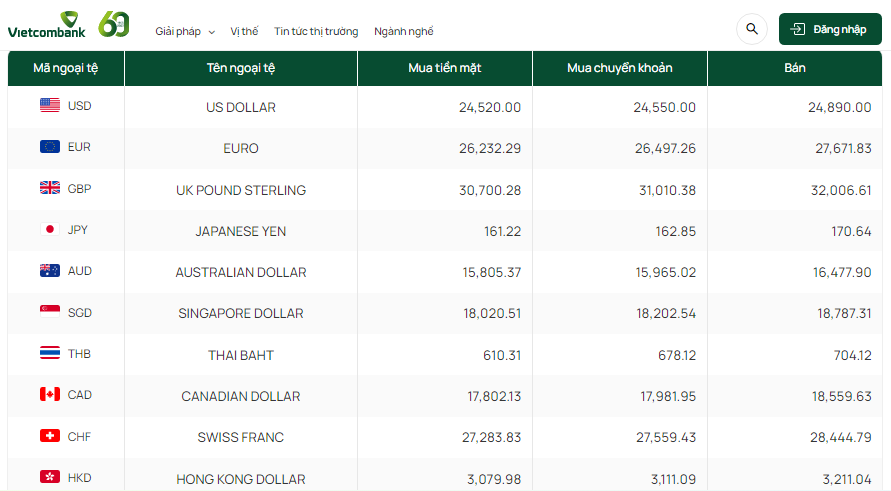Click the EU flag icon for EUR

[x=50, y=147]
